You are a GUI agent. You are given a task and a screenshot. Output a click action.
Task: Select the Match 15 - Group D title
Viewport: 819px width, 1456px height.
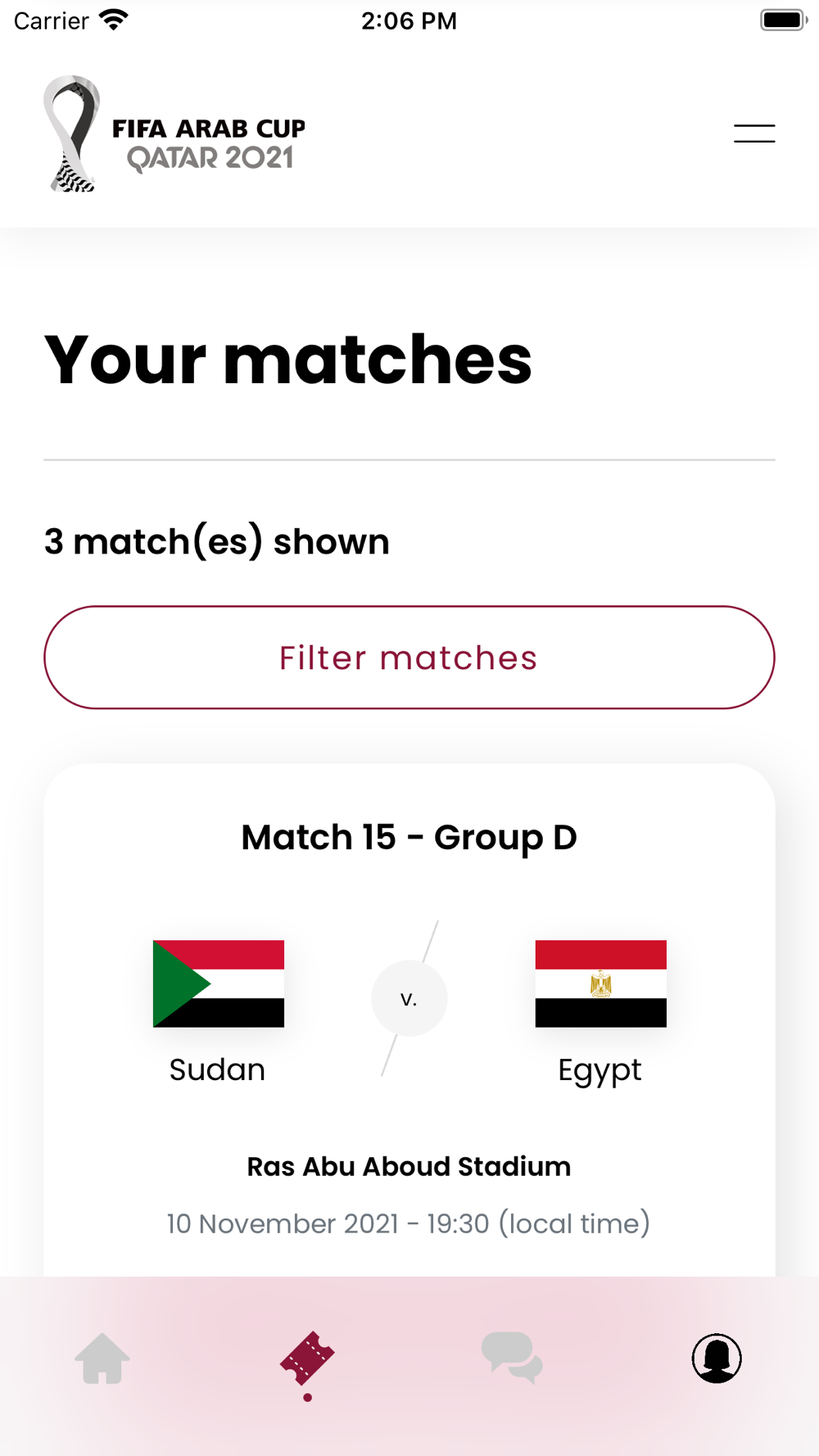tap(409, 838)
